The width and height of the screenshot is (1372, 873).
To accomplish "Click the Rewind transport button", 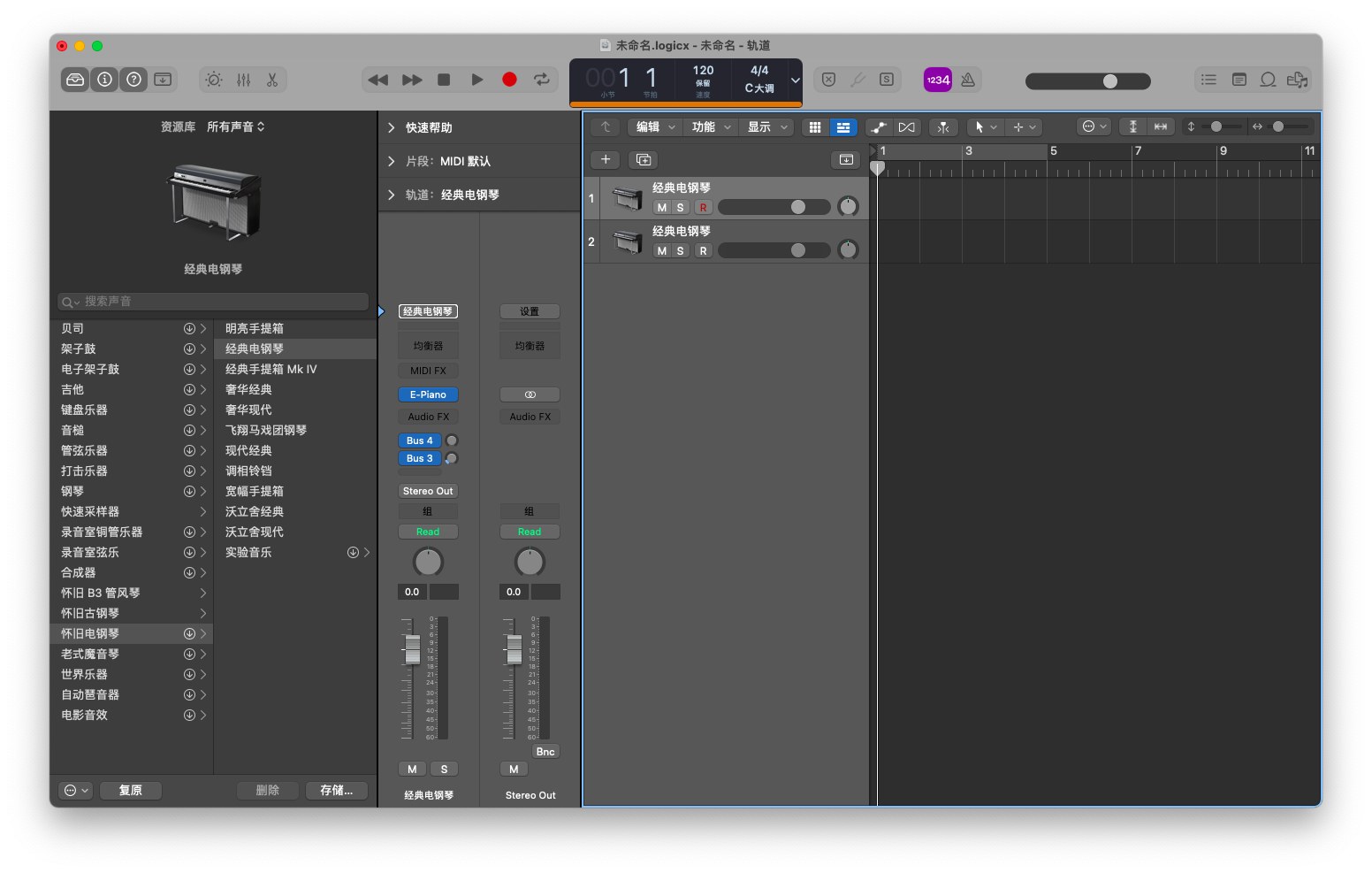I will tap(378, 80).
